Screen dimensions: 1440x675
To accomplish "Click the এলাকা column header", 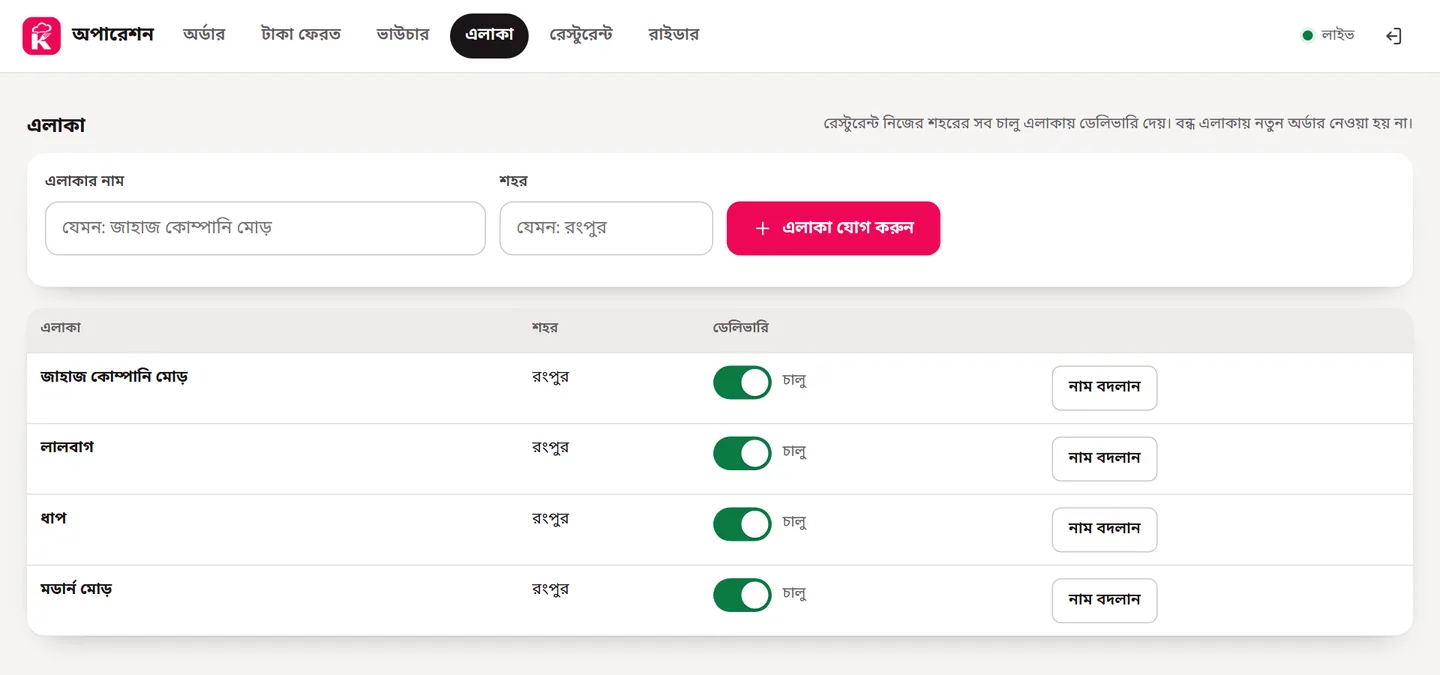I will [61, 328].
